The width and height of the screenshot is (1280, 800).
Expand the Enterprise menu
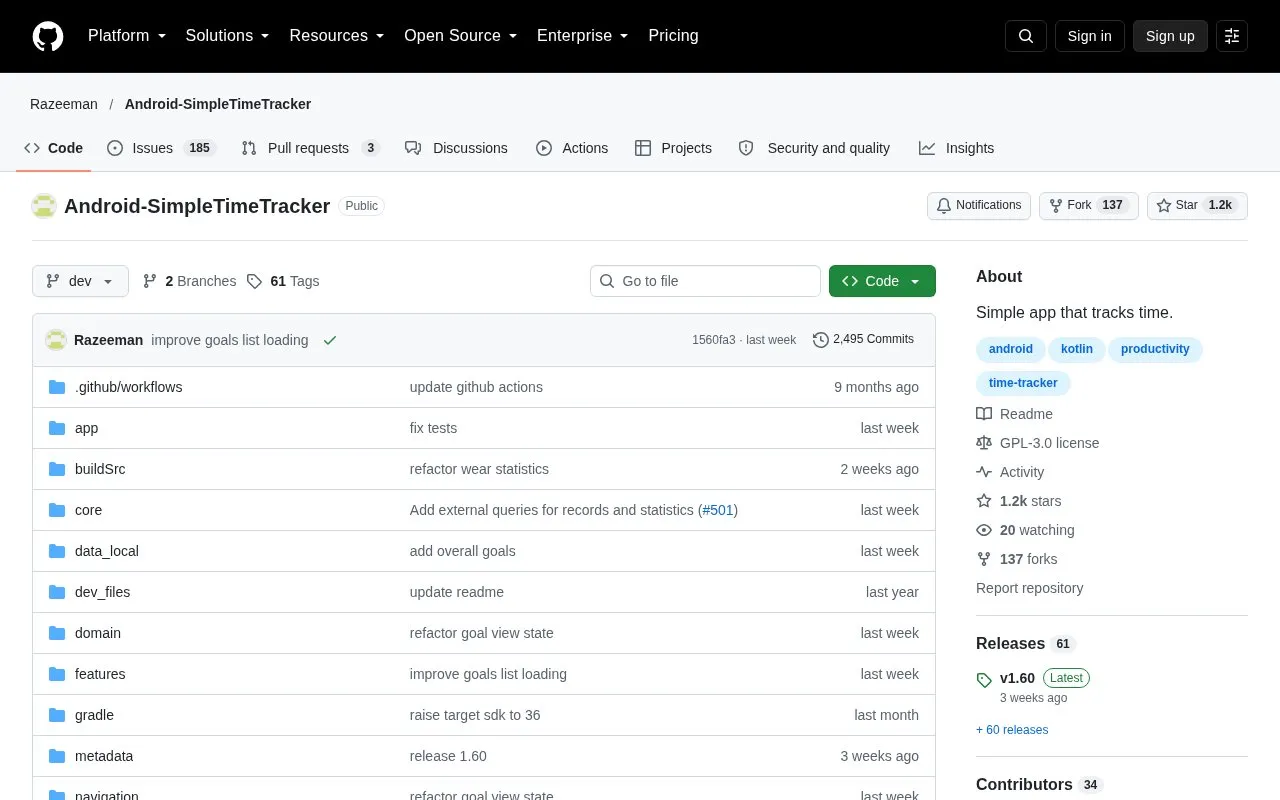[x=583, y=36]
